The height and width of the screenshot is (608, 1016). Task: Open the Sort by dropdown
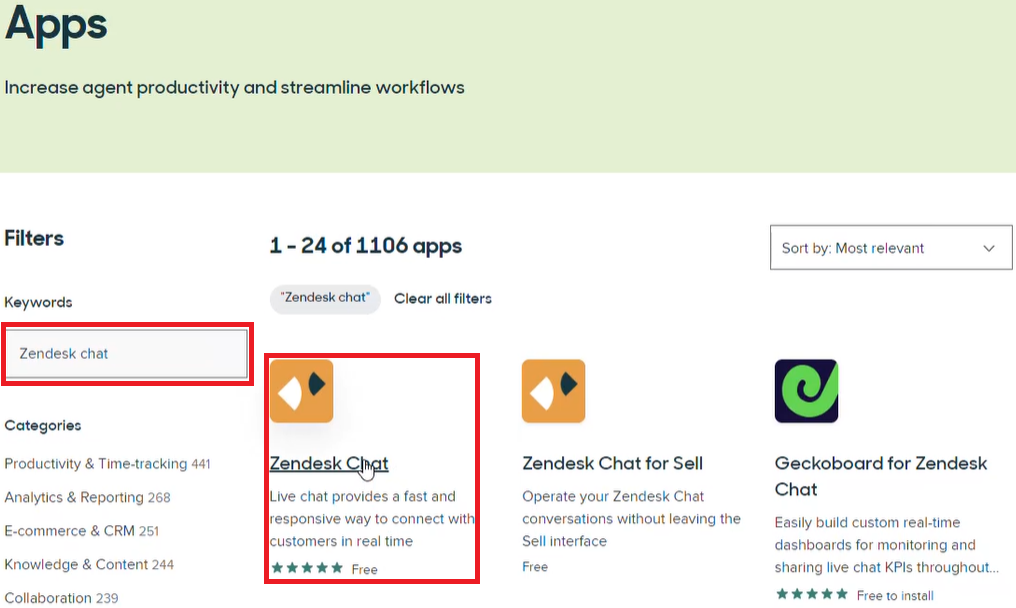pyautogui.click(x=890, y=247)
